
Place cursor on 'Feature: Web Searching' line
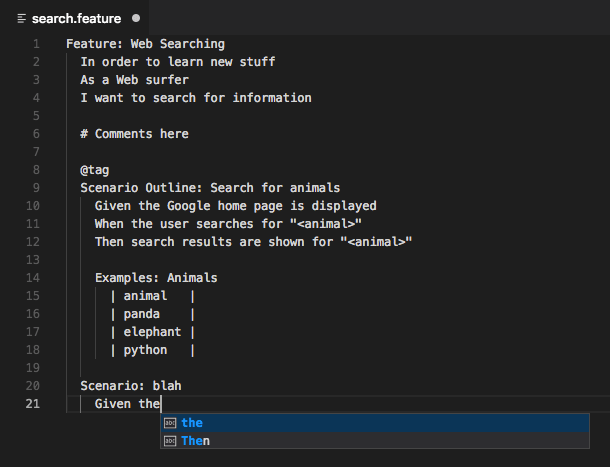tap(145, 44)
